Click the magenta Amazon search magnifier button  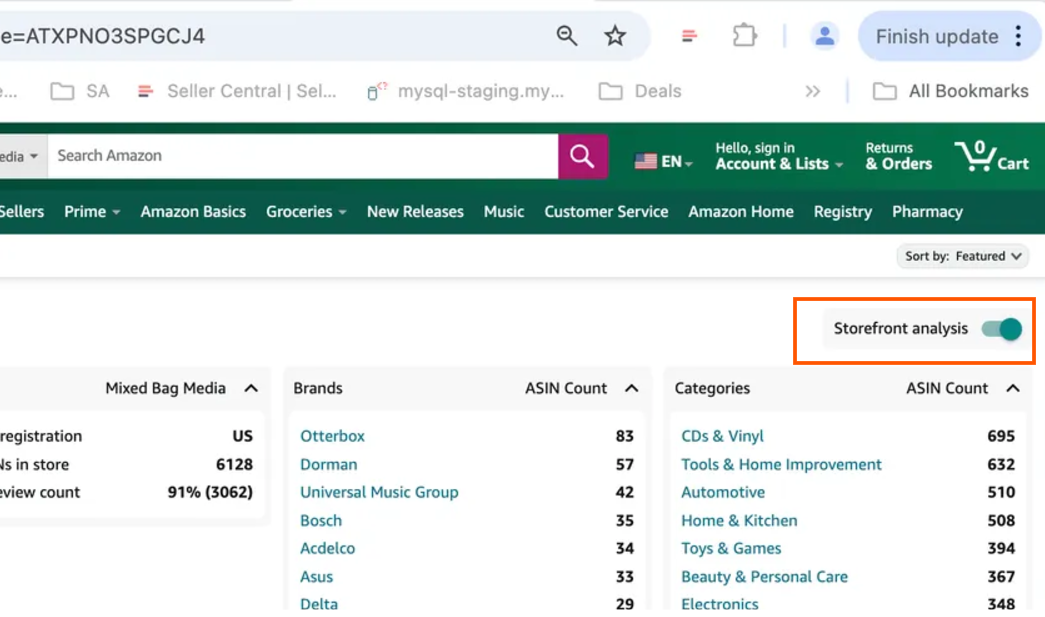click(582, 156)
